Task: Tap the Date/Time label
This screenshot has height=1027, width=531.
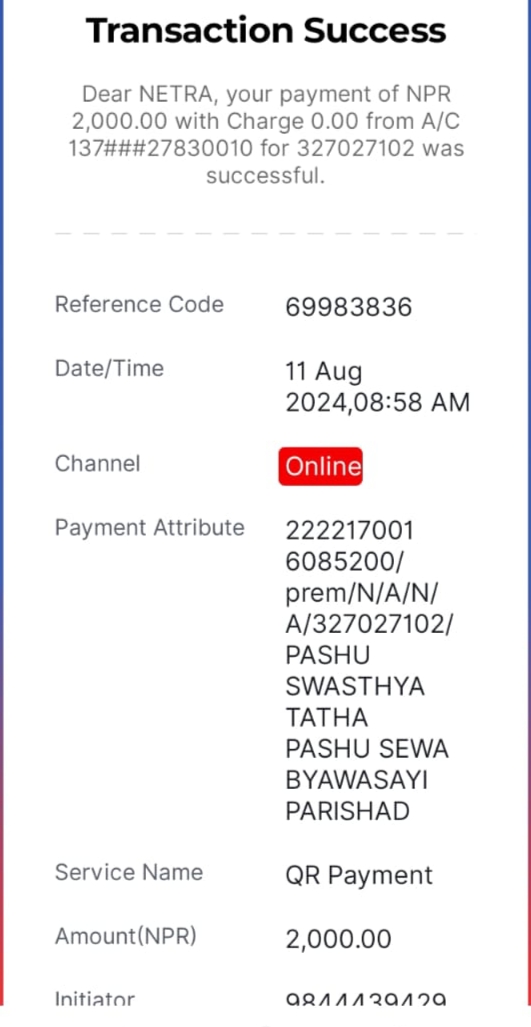Action: tap(109, 368)
